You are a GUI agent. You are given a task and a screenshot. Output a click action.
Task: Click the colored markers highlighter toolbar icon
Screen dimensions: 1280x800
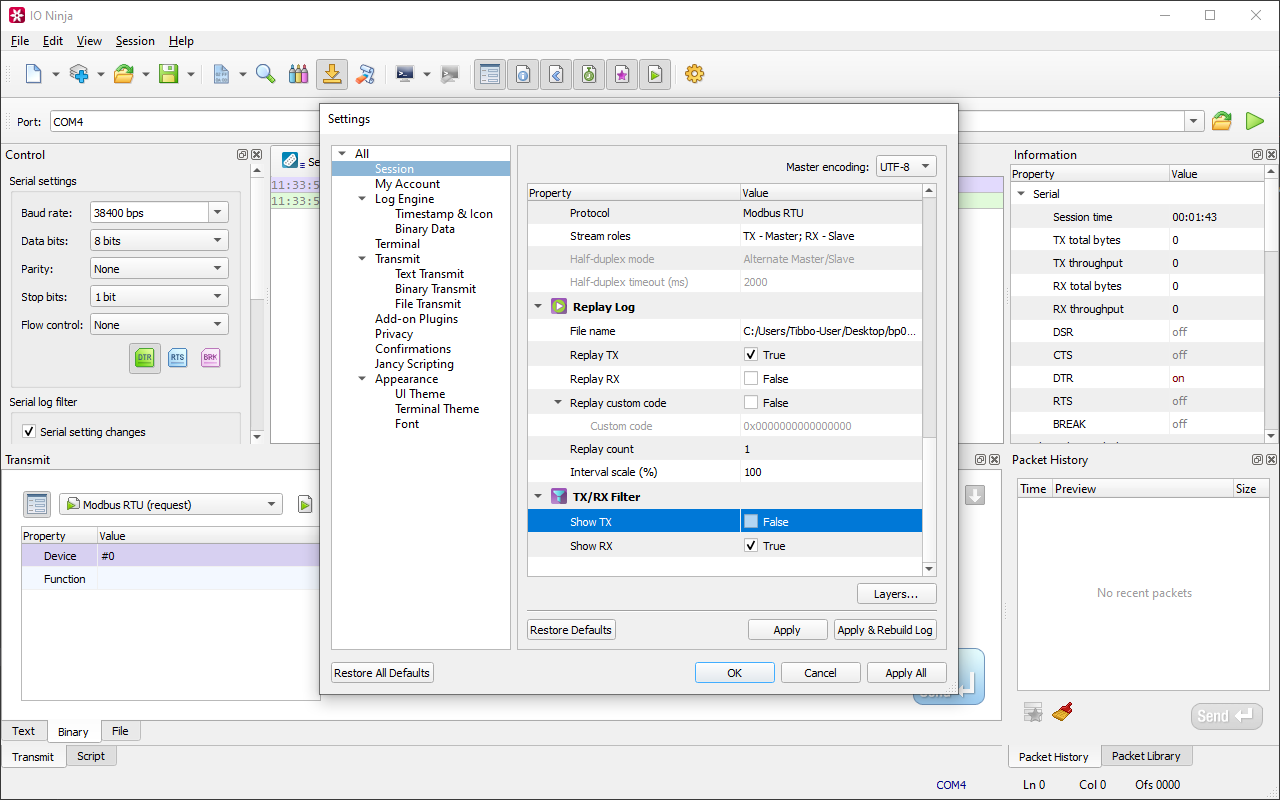click(298, 74)
